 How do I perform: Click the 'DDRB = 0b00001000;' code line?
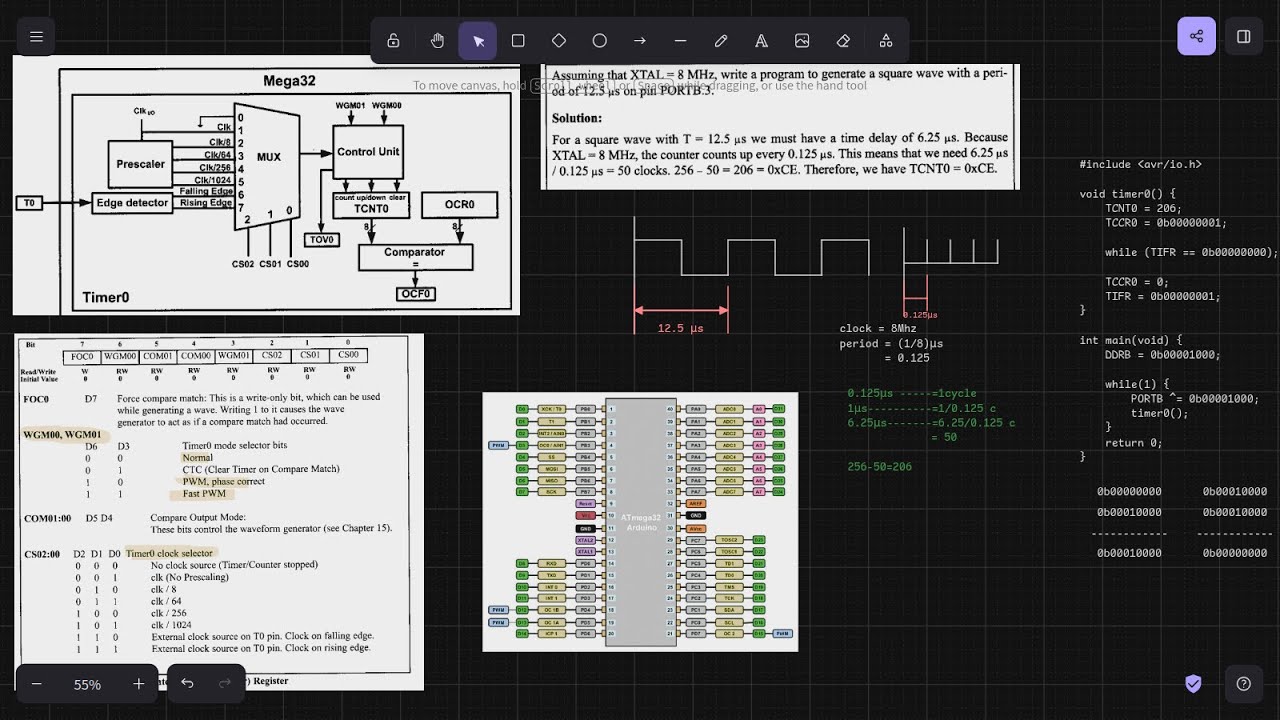point(1162,355)
